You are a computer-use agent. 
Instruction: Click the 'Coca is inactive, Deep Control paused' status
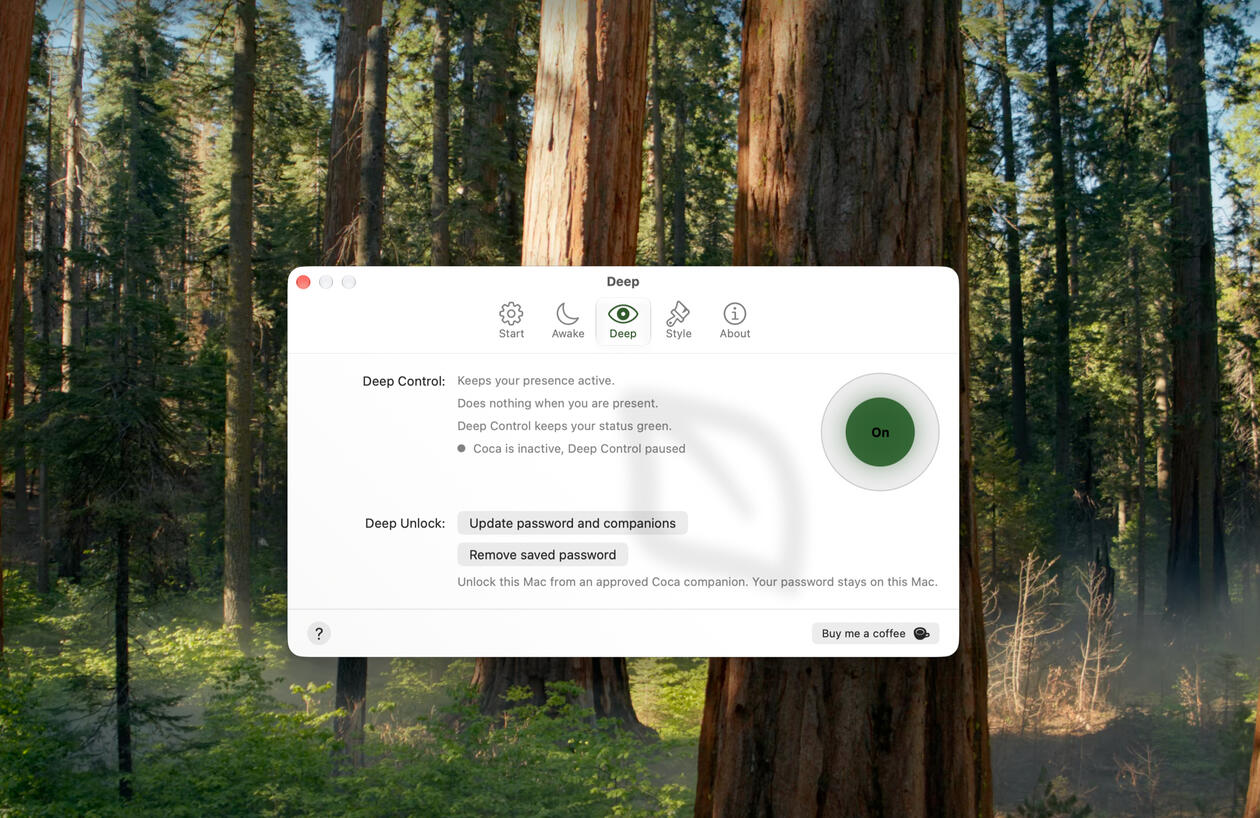(x=572, y=449)
